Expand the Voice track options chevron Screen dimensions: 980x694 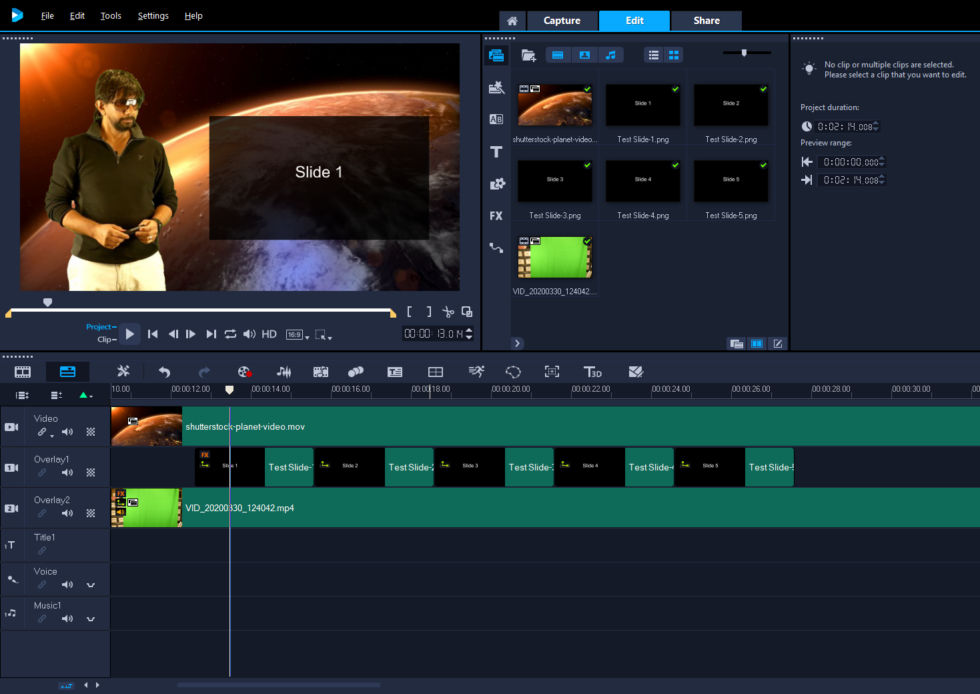click(x=90, y=583)
